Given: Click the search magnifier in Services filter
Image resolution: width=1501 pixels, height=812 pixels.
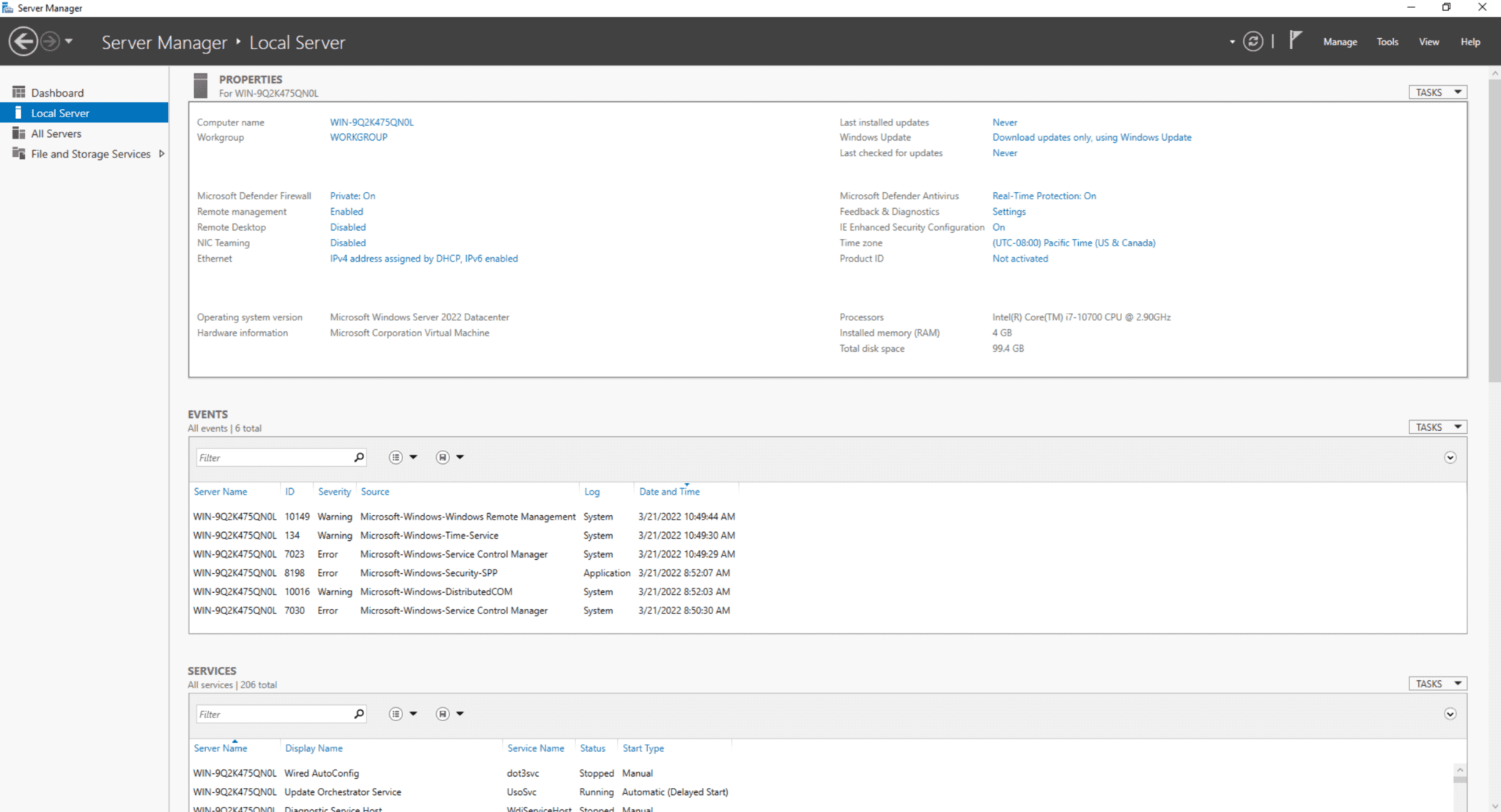Looking at the screenshot, I should [x=359, y=714].
